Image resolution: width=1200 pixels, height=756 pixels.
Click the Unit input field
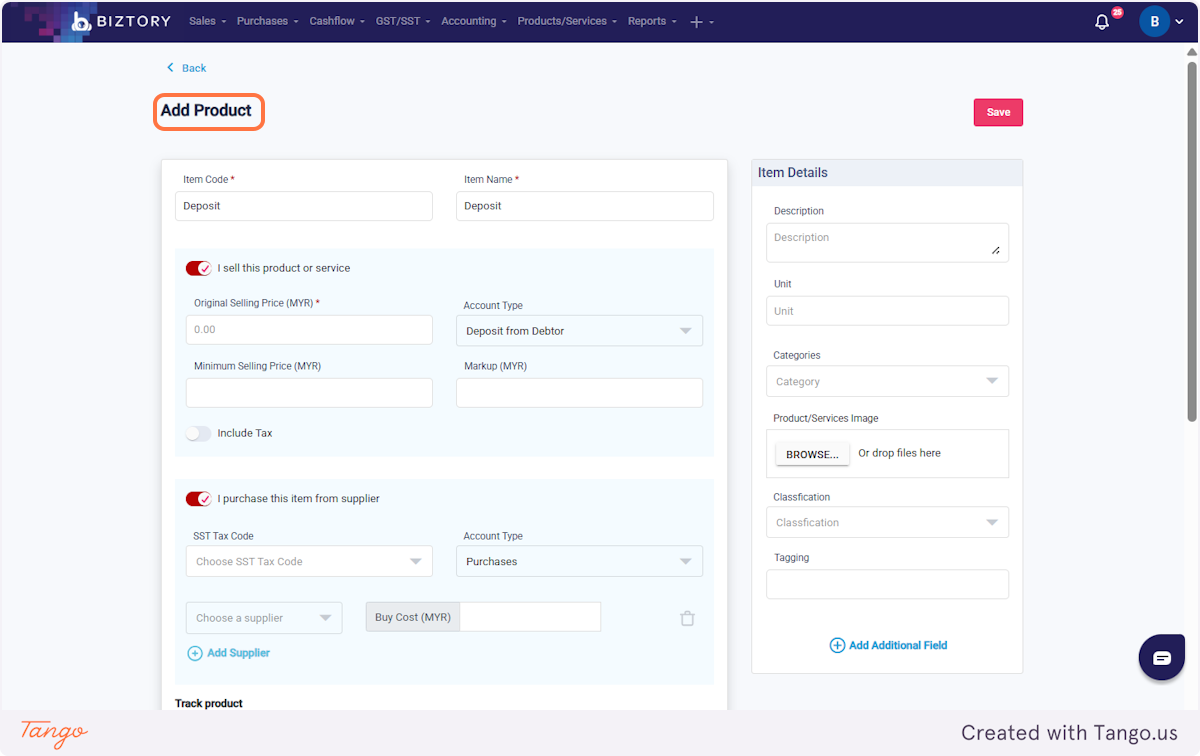(x=887, y=311)
